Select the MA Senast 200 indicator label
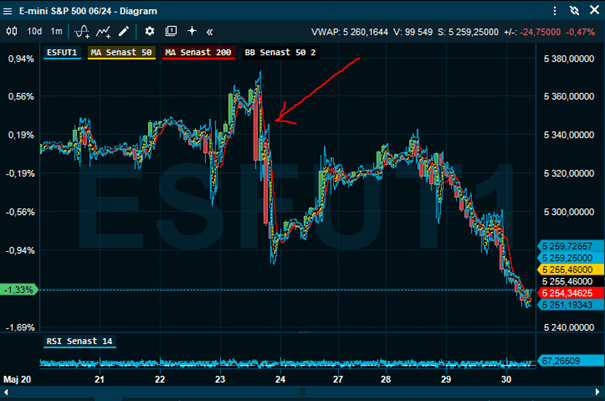Viewport: 605px width, 401px height. pyautogui.click(x=198, y=53)
